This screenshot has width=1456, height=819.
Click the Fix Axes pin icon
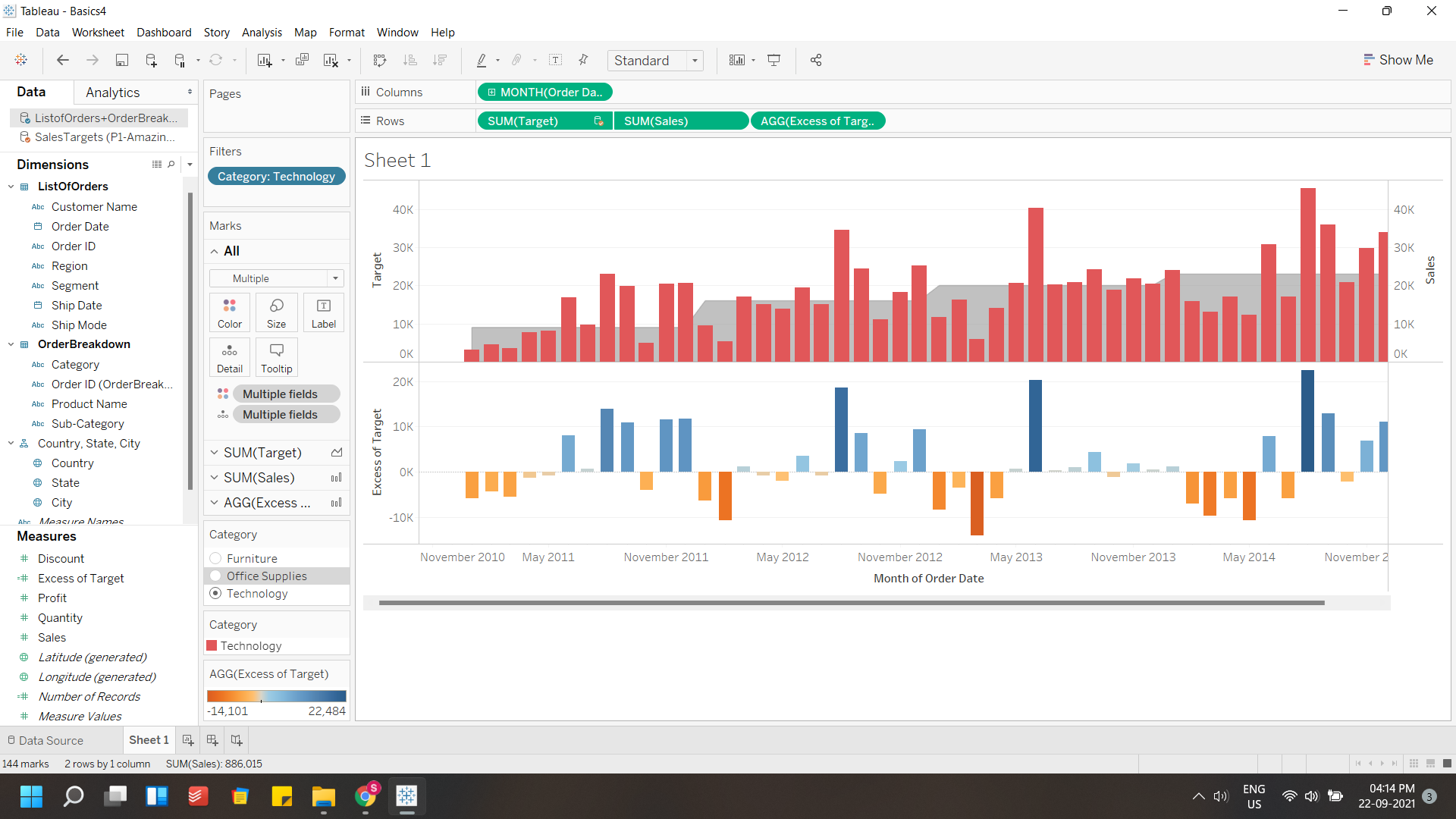click(583, 60)
